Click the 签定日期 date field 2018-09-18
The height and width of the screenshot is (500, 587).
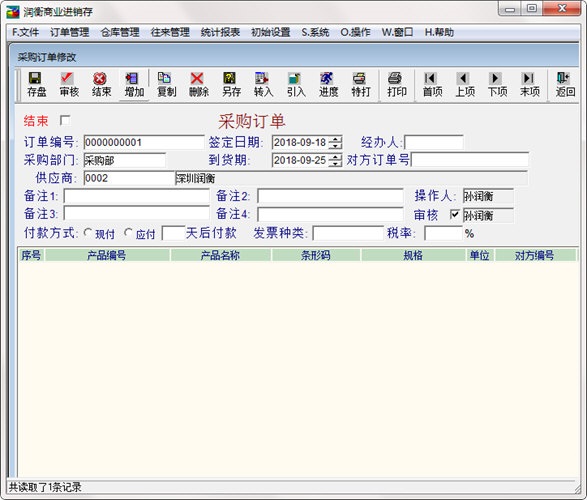pyautogui.click(x=301, y=143)
